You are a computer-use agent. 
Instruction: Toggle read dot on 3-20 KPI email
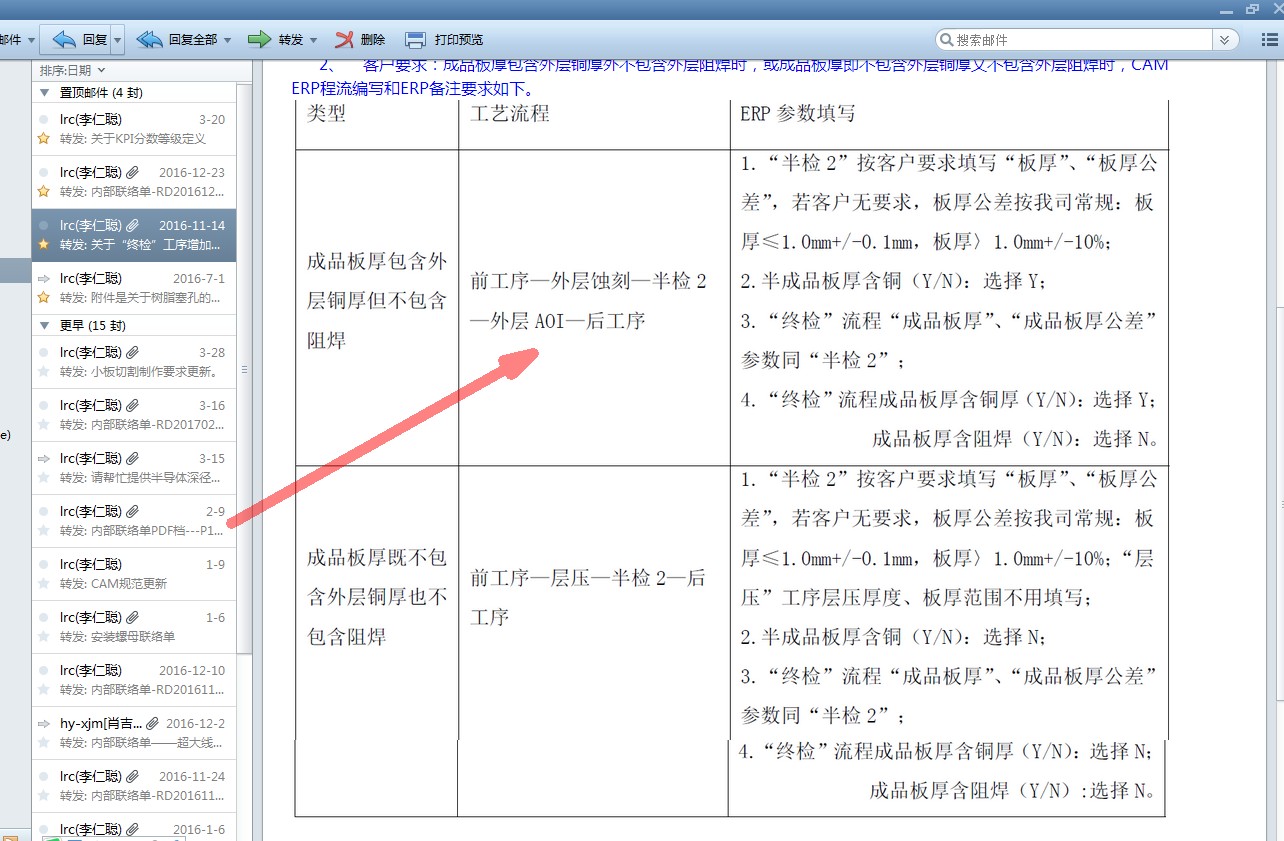pos(43,120)
